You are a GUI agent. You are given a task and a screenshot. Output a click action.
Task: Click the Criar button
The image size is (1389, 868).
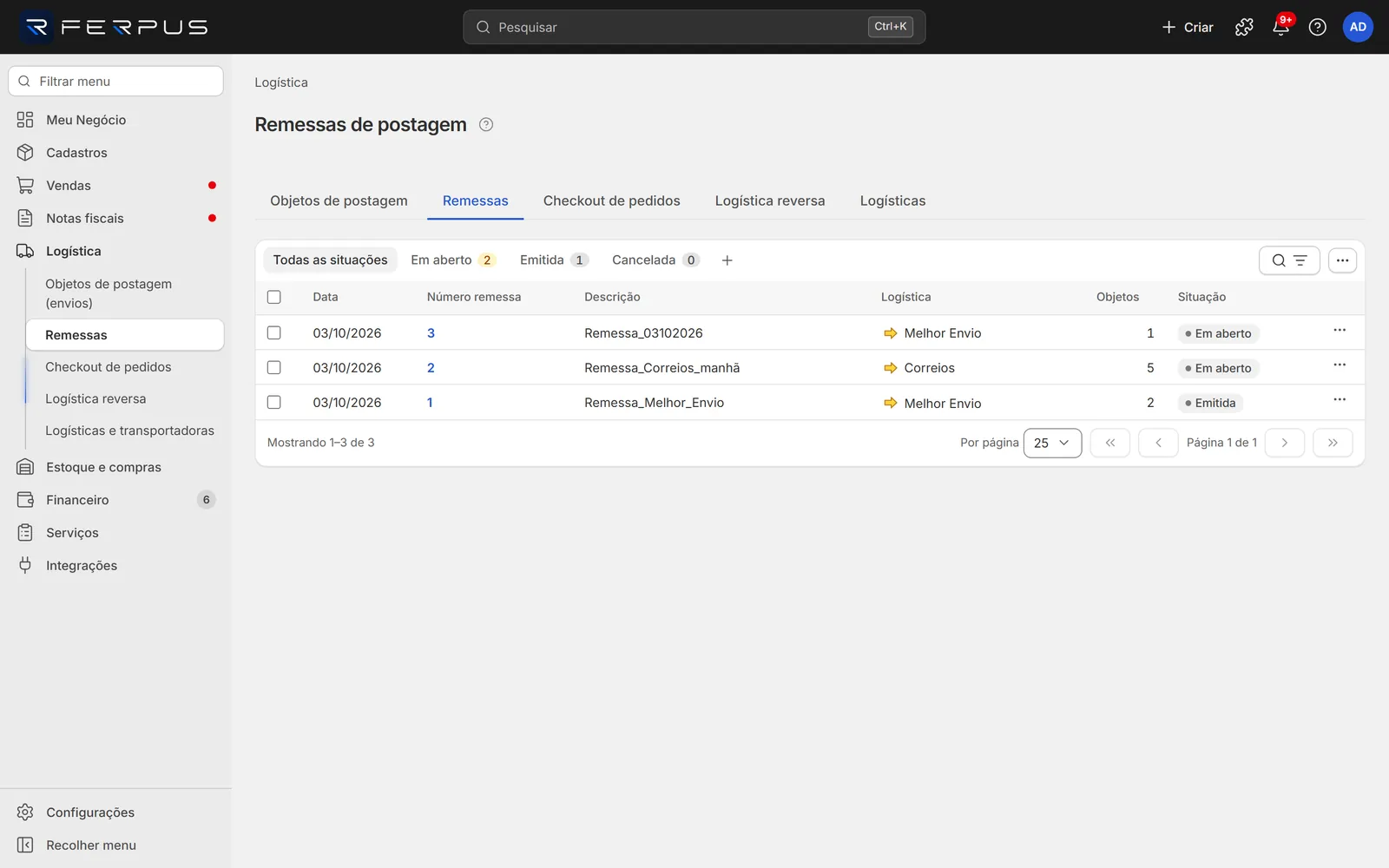point(1187,27)
